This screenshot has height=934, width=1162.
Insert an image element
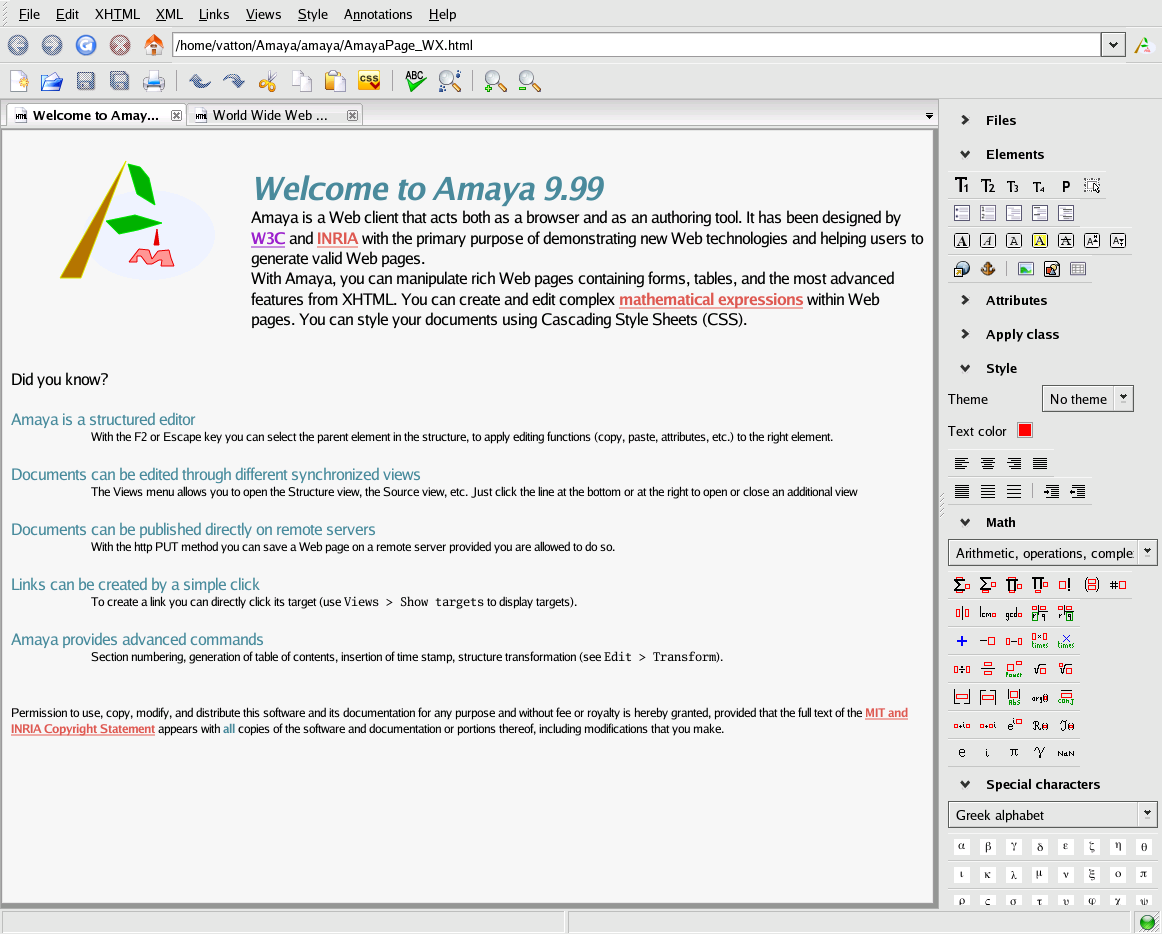(x=1026, y=269)
